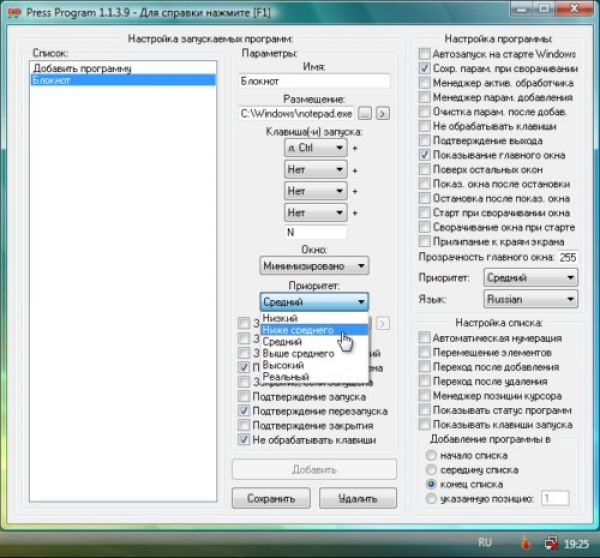600x558 pixels.
Task: Open the 'Язык' dropdown showing Russian
Action: 530,299
